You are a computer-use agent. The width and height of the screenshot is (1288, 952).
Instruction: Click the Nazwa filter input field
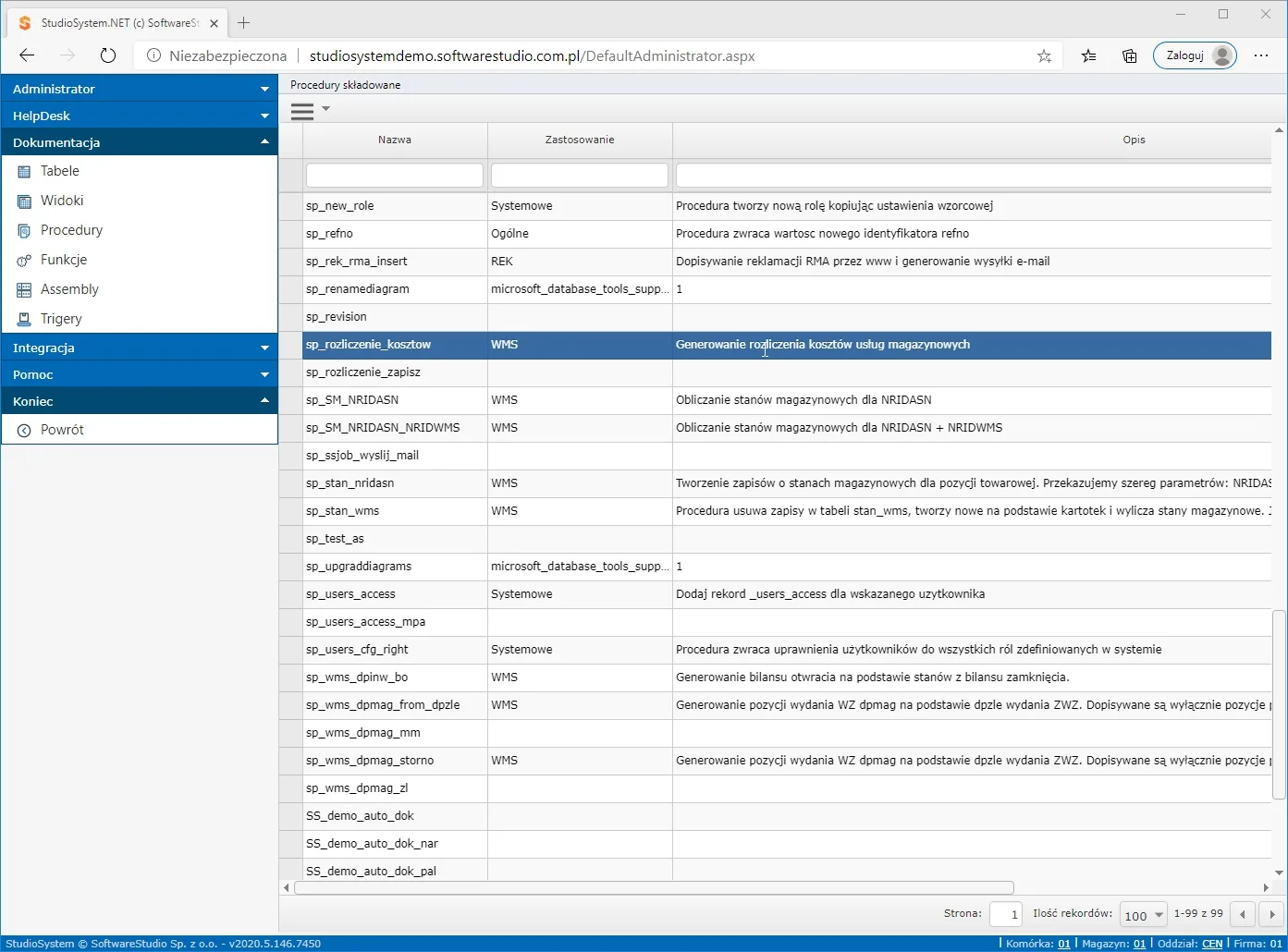pyautogui.click(x=395, y=175)
